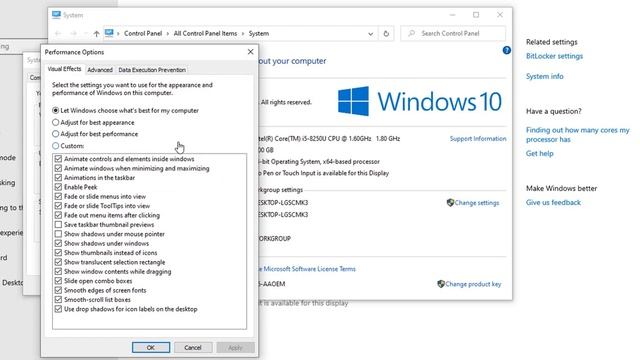This screenshot has height=360, width=640.
Task: Click the forward arrow in System window
Action: pyautogui.click(x=73, y=33)
